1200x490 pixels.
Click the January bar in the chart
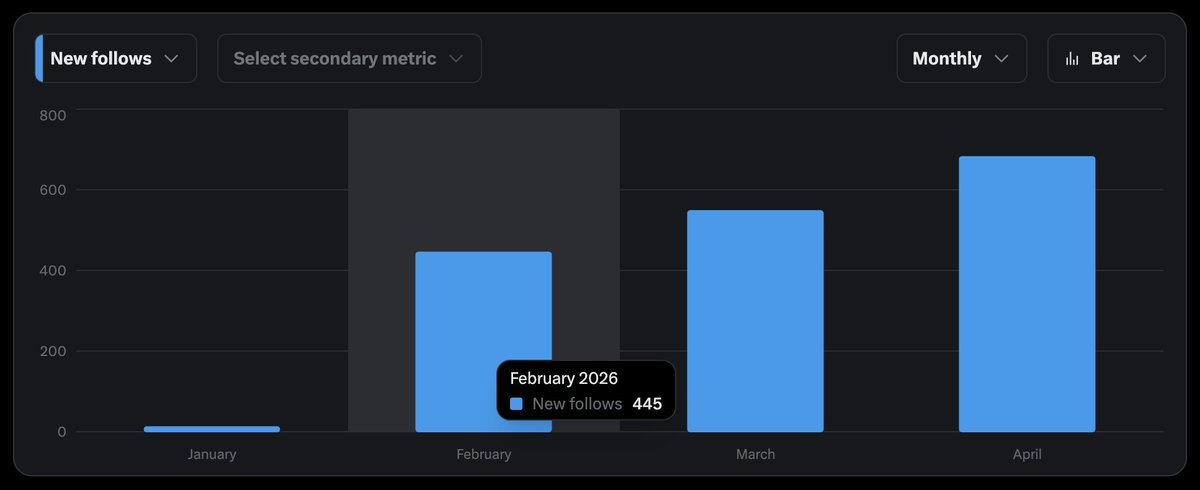coord(212,429)
